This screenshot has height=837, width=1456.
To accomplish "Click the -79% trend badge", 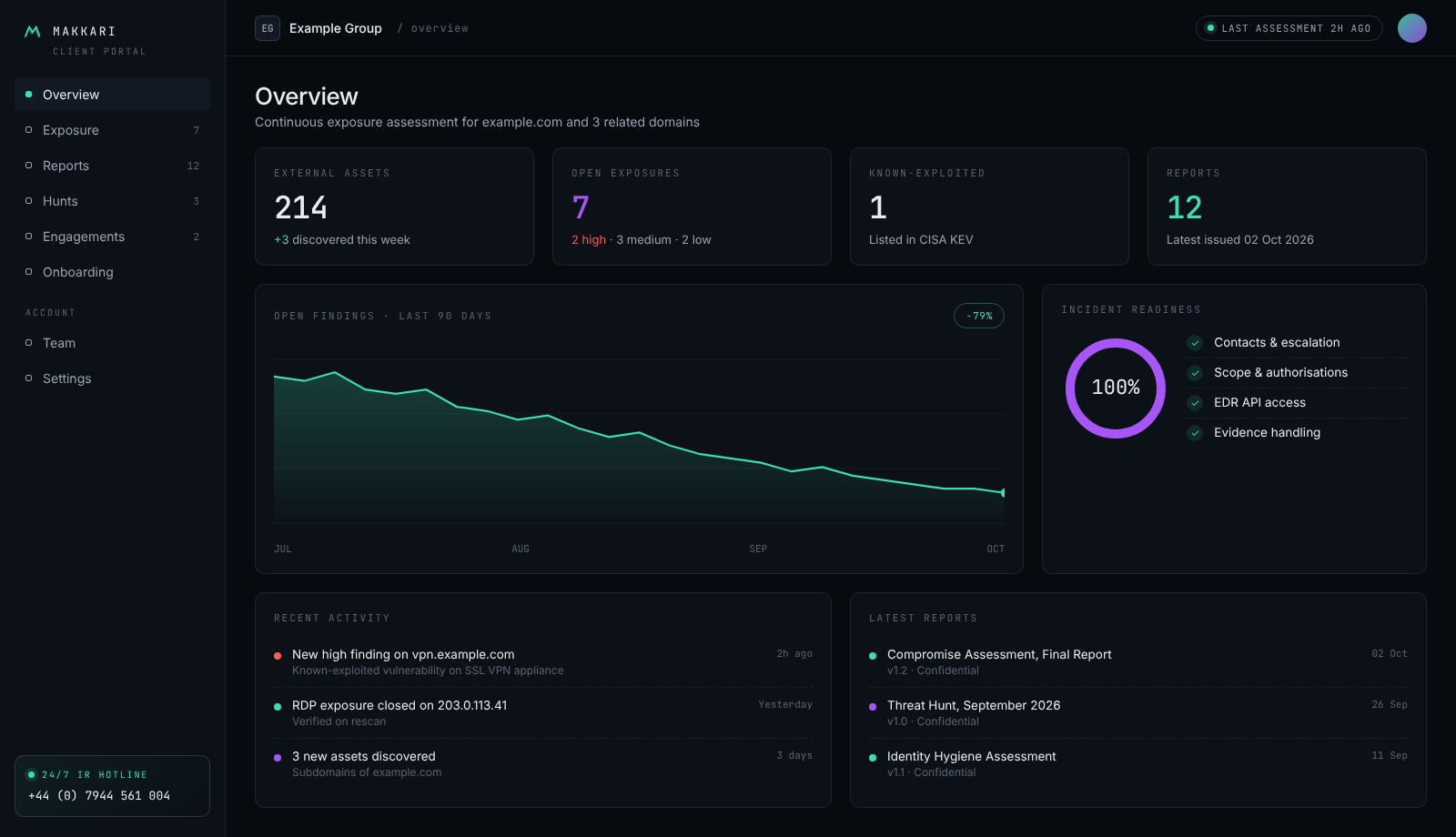I will point(979,316).
